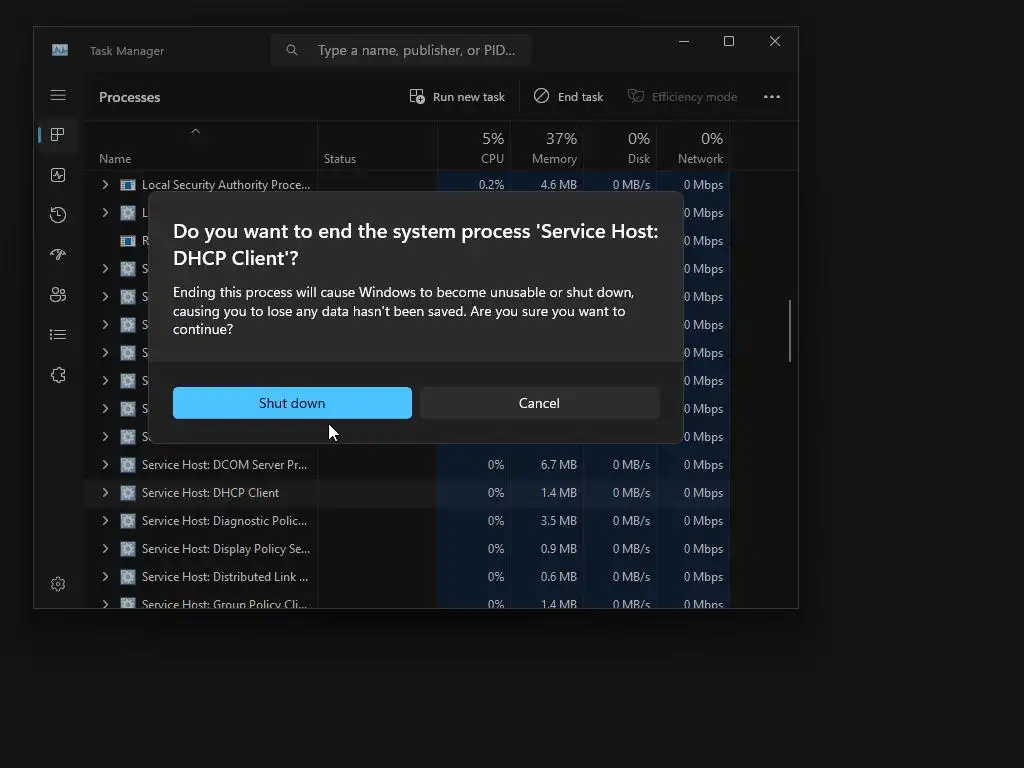Confirm with the Shut down button
This screenshot has width=1024, height=768.
point(292,403)
